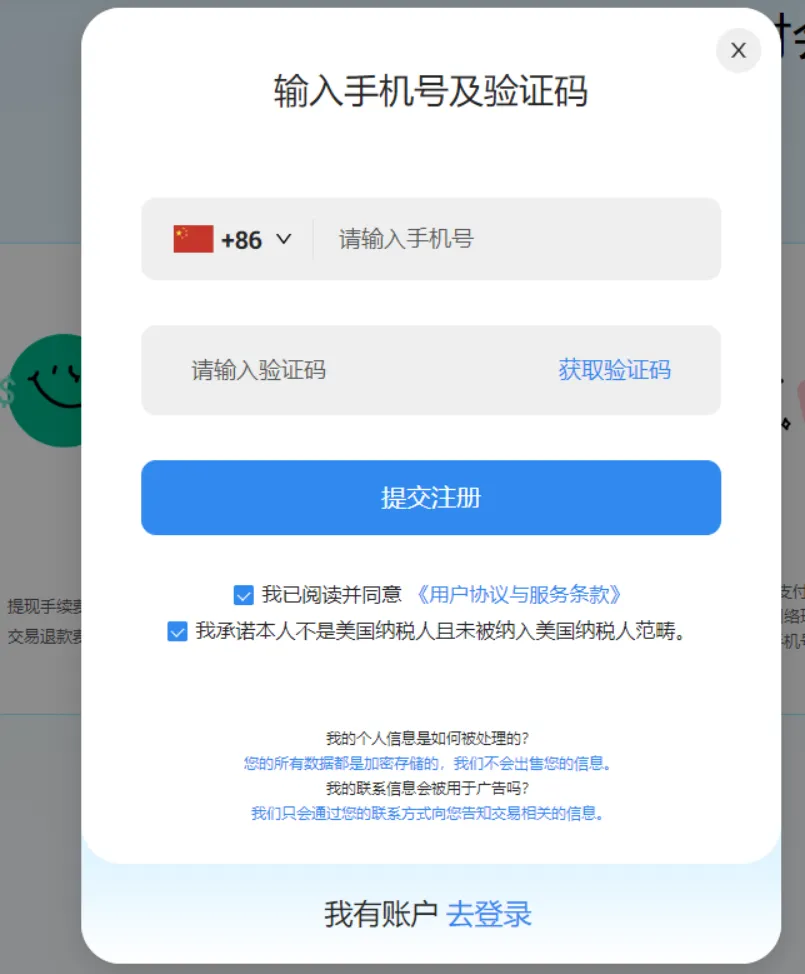805x974 pixels.
Task: Click the China flag icon
Action: click(x=193, y=239)
